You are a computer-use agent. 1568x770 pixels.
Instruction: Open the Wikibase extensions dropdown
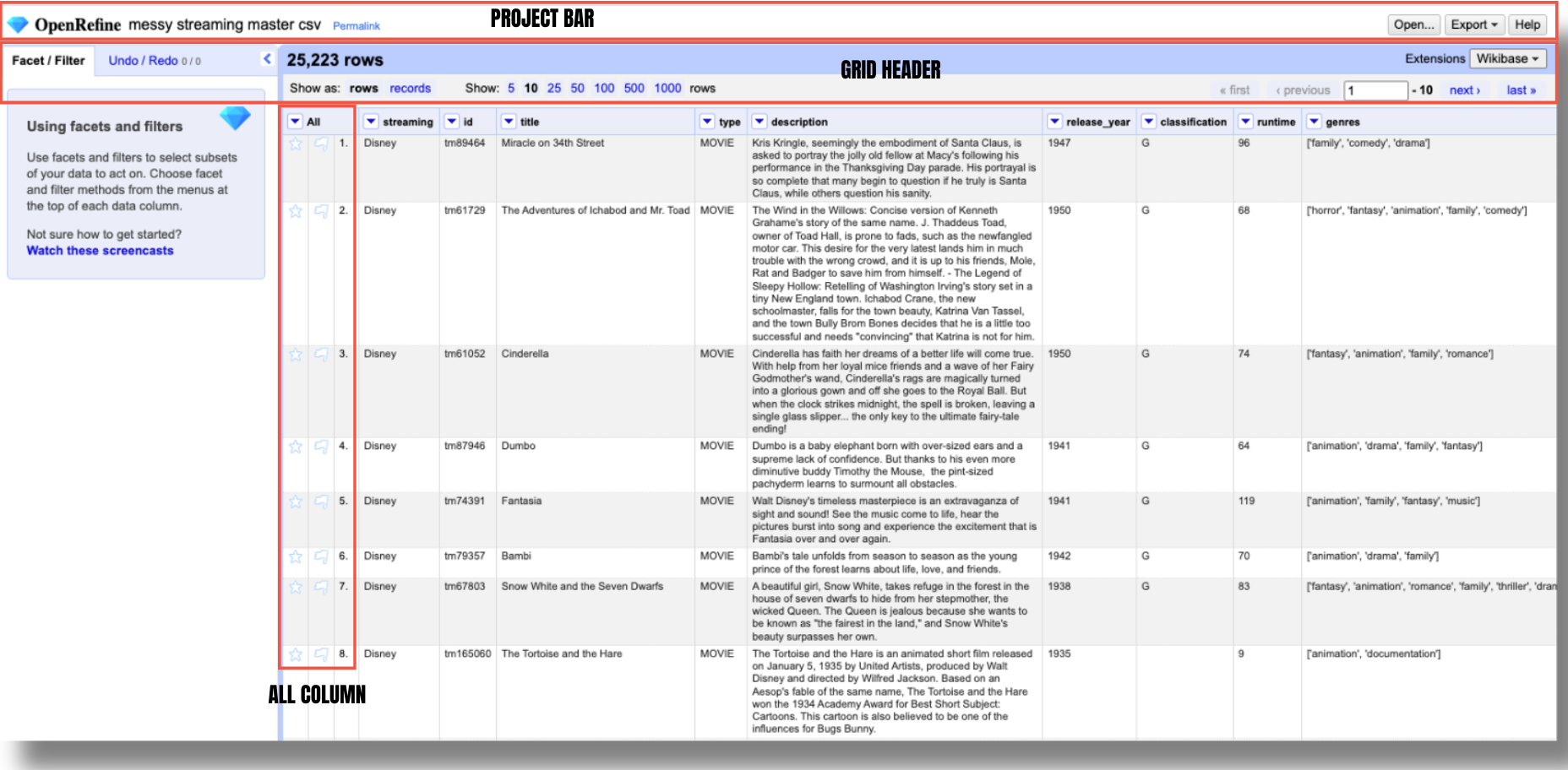pyautogui.click(x=1508, y=58)
